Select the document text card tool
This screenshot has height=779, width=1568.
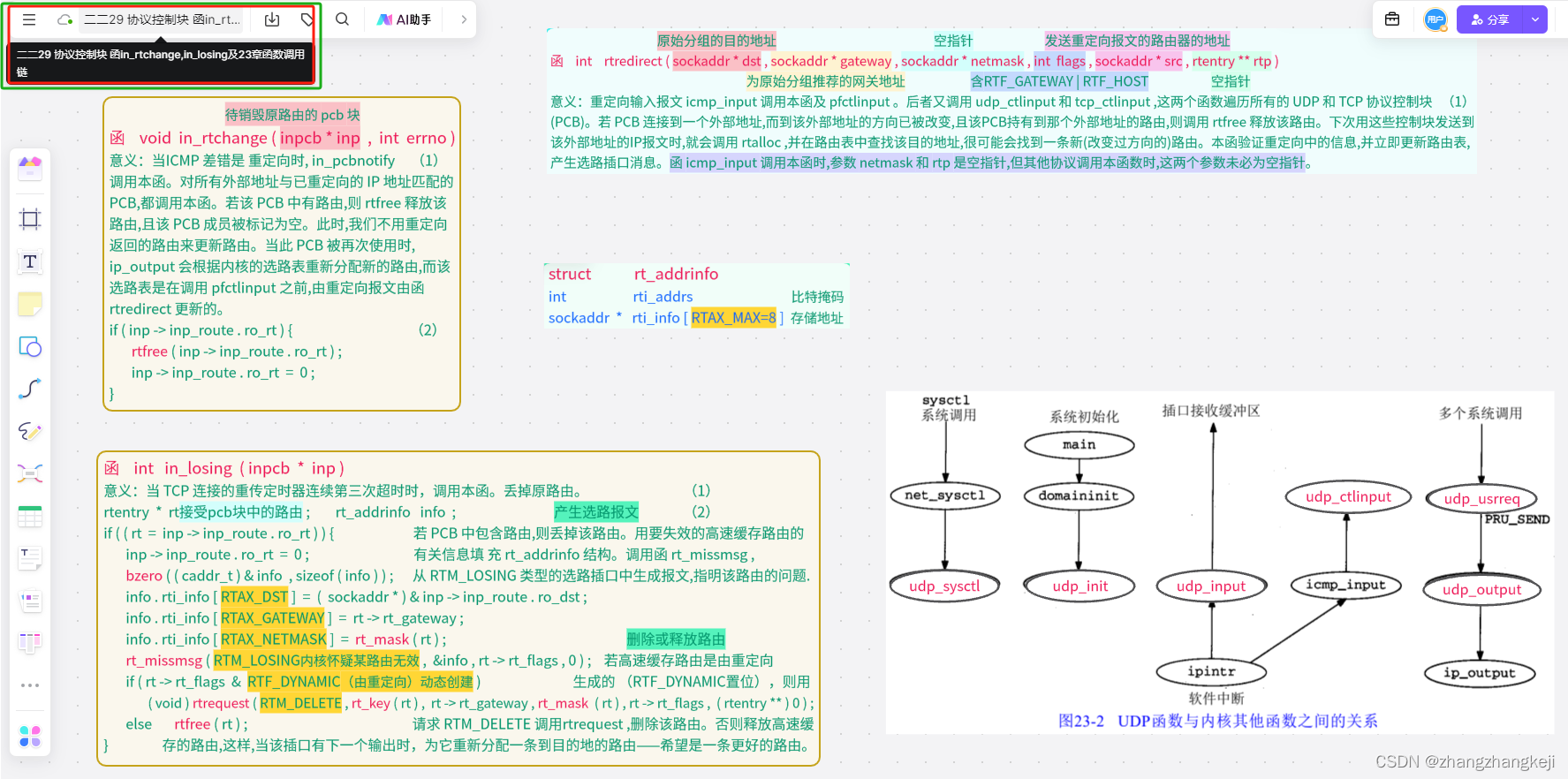(x=30, y=558)
